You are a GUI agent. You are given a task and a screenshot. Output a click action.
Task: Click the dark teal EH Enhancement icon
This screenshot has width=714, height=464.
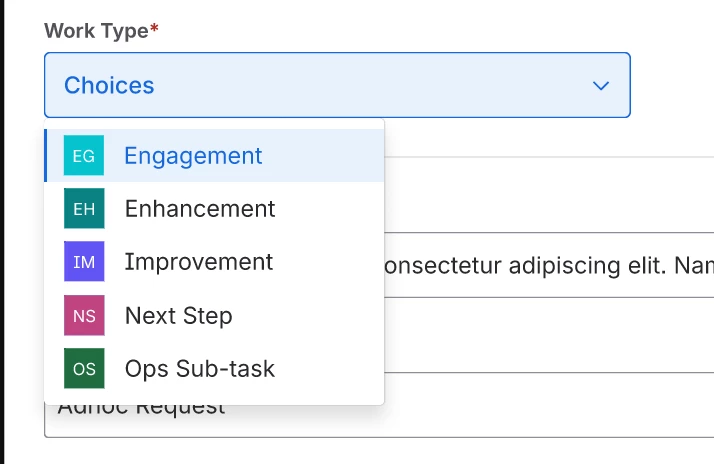click(x=84, y=209)
